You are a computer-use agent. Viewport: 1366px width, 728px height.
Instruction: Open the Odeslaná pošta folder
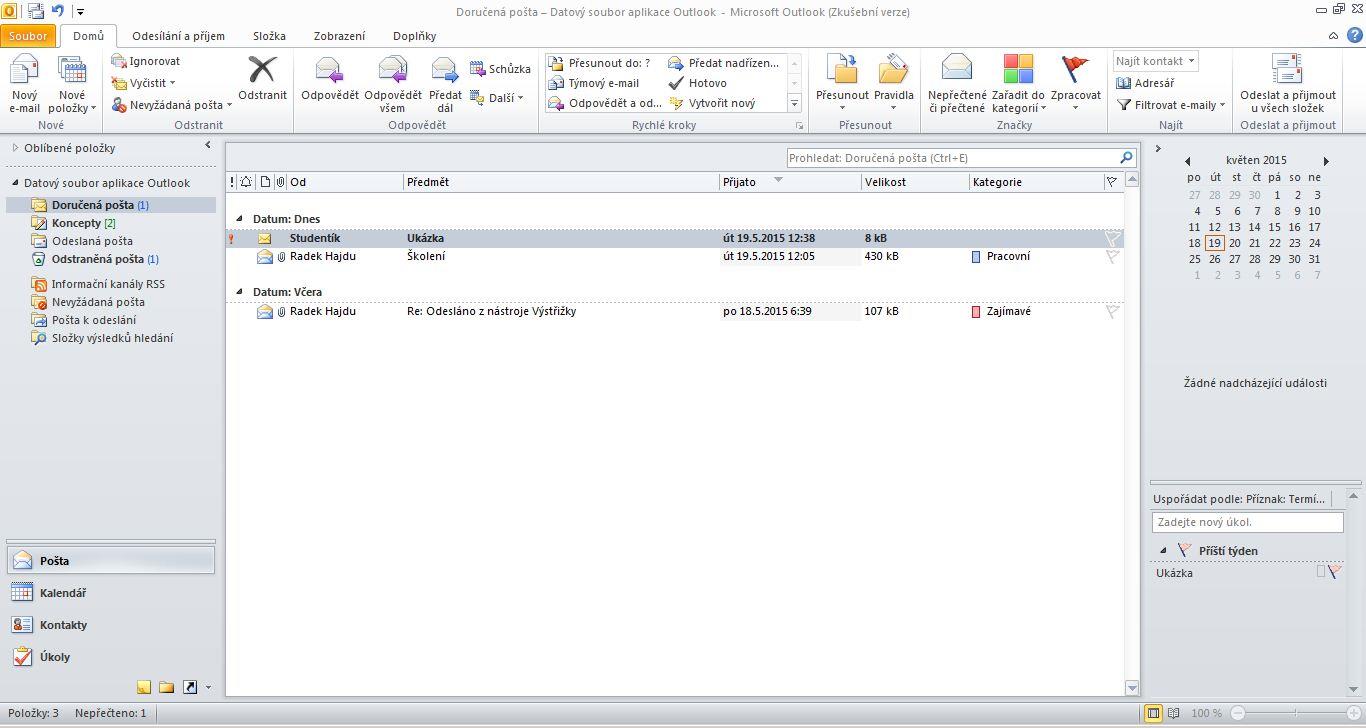click(x=92, y=241)
